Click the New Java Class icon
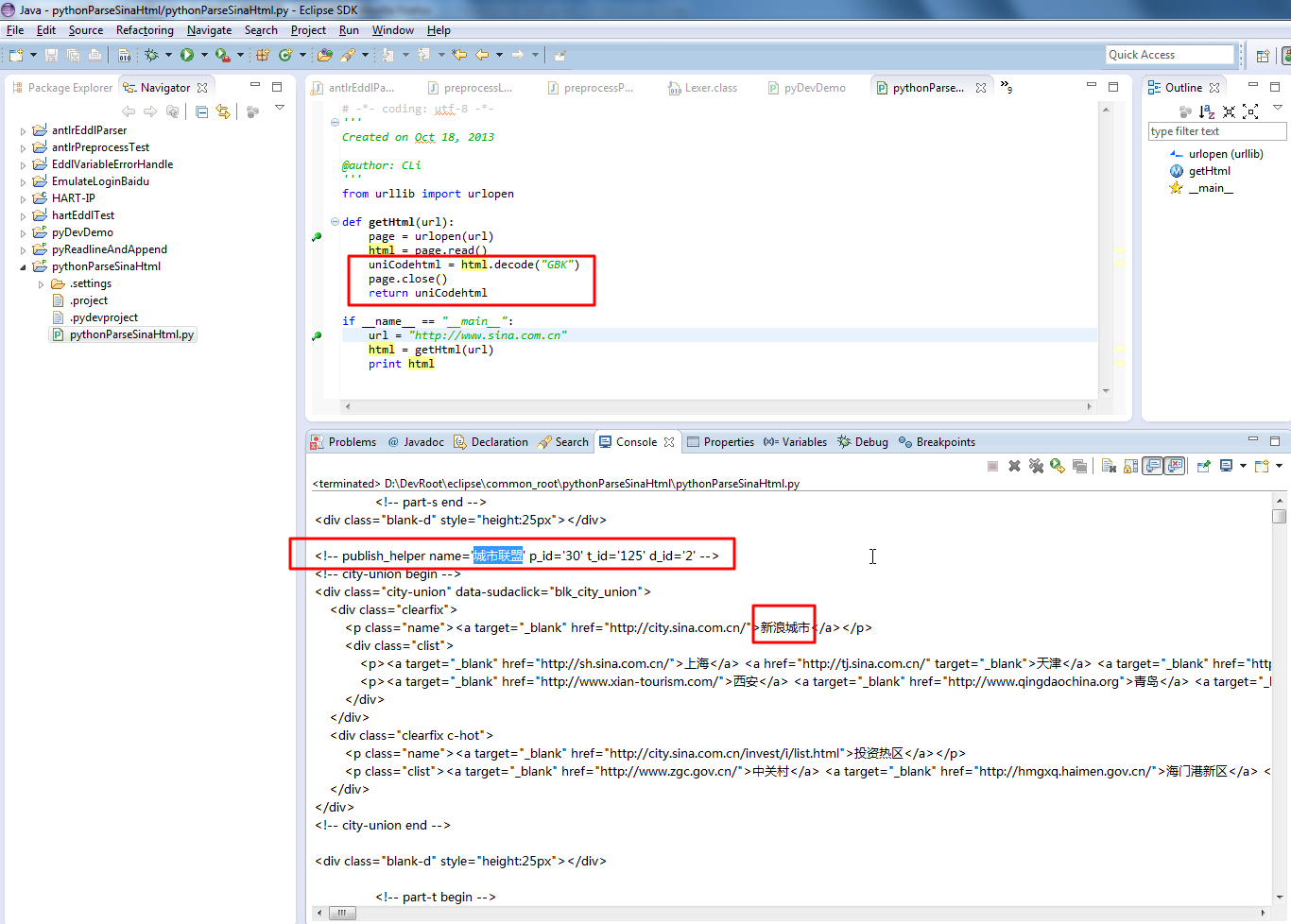Screen dimensions: 1291x924 point(284,55)
